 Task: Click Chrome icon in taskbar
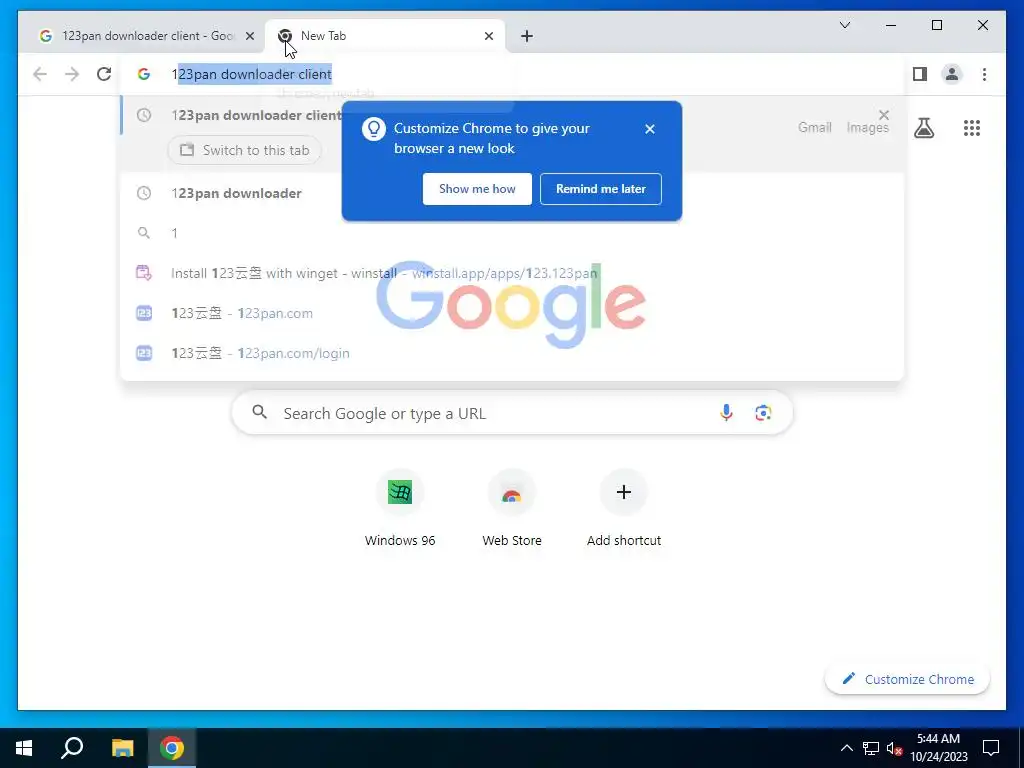172,748
